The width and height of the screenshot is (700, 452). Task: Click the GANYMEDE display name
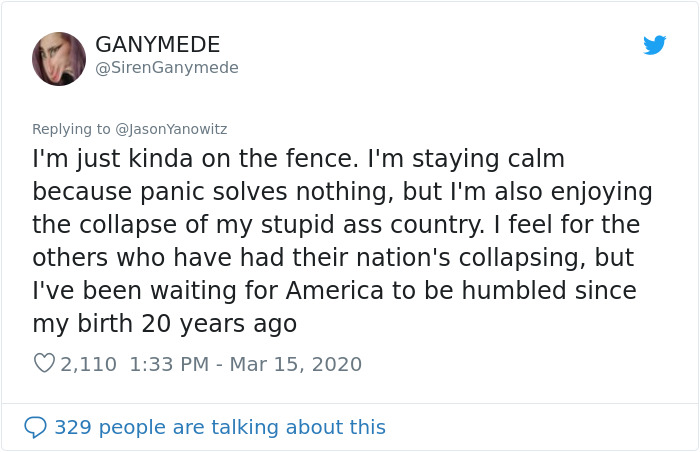(157, 45)
